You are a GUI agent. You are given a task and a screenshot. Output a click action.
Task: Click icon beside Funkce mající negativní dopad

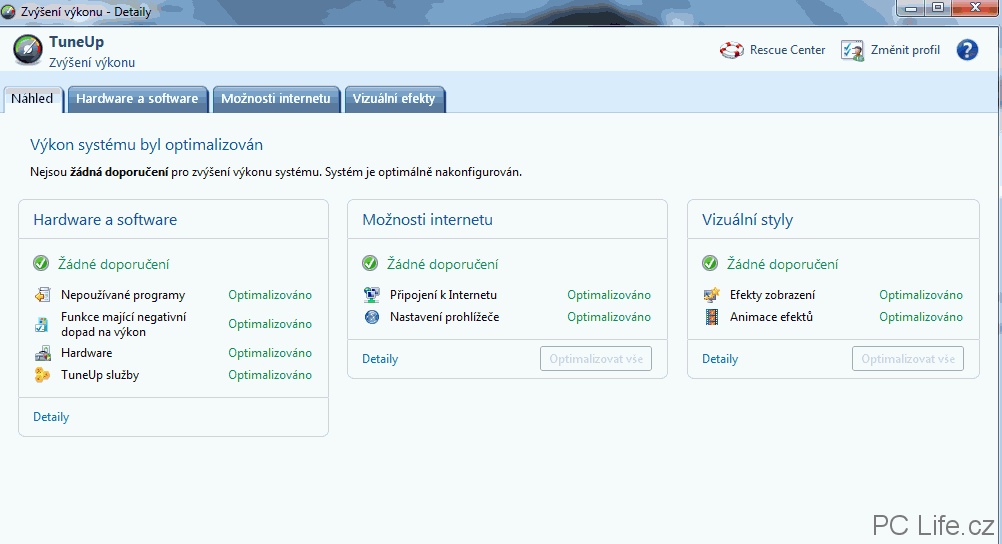pos(42,324)
